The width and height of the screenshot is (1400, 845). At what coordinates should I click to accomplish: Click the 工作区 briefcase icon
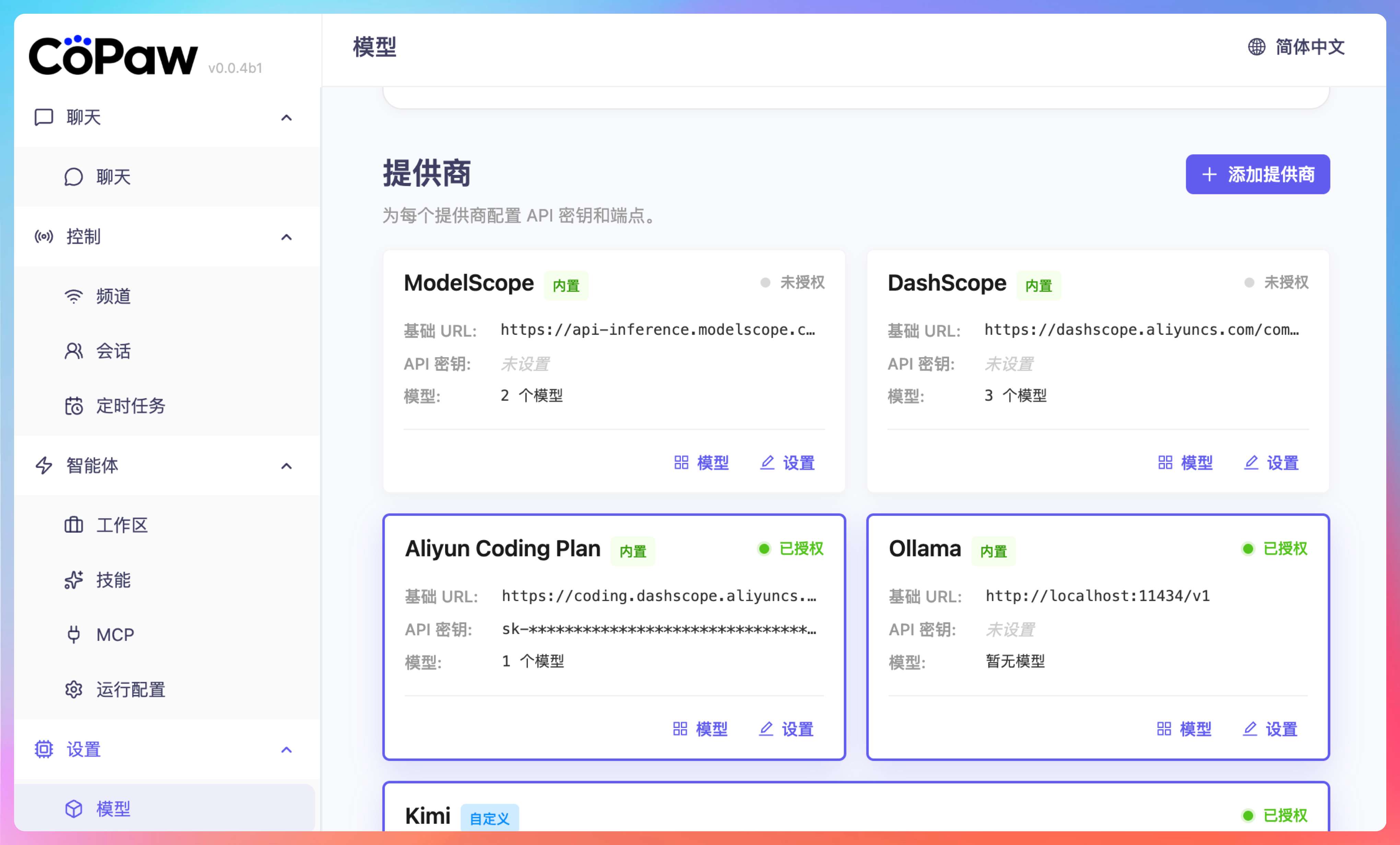(x=73, y=525)
